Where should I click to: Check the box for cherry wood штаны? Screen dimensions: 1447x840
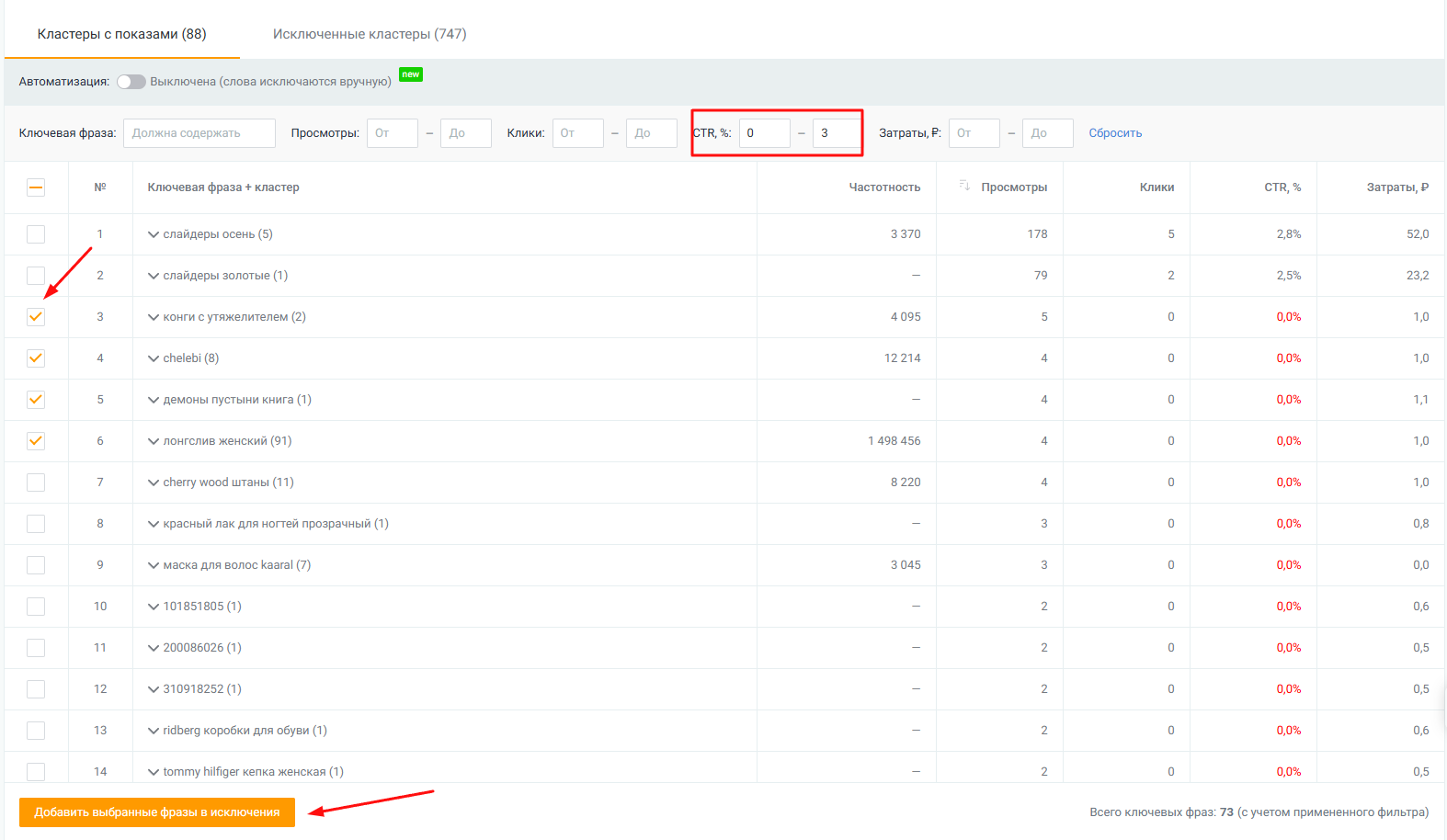pyautogui.click(x=36, y=482)
